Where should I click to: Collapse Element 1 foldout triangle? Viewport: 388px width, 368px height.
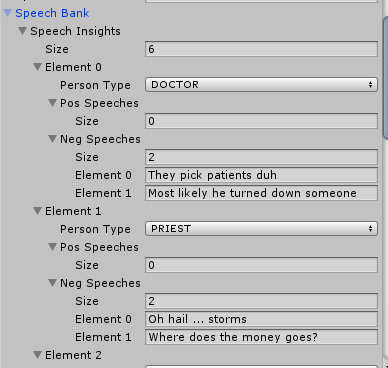click(37, 211)
